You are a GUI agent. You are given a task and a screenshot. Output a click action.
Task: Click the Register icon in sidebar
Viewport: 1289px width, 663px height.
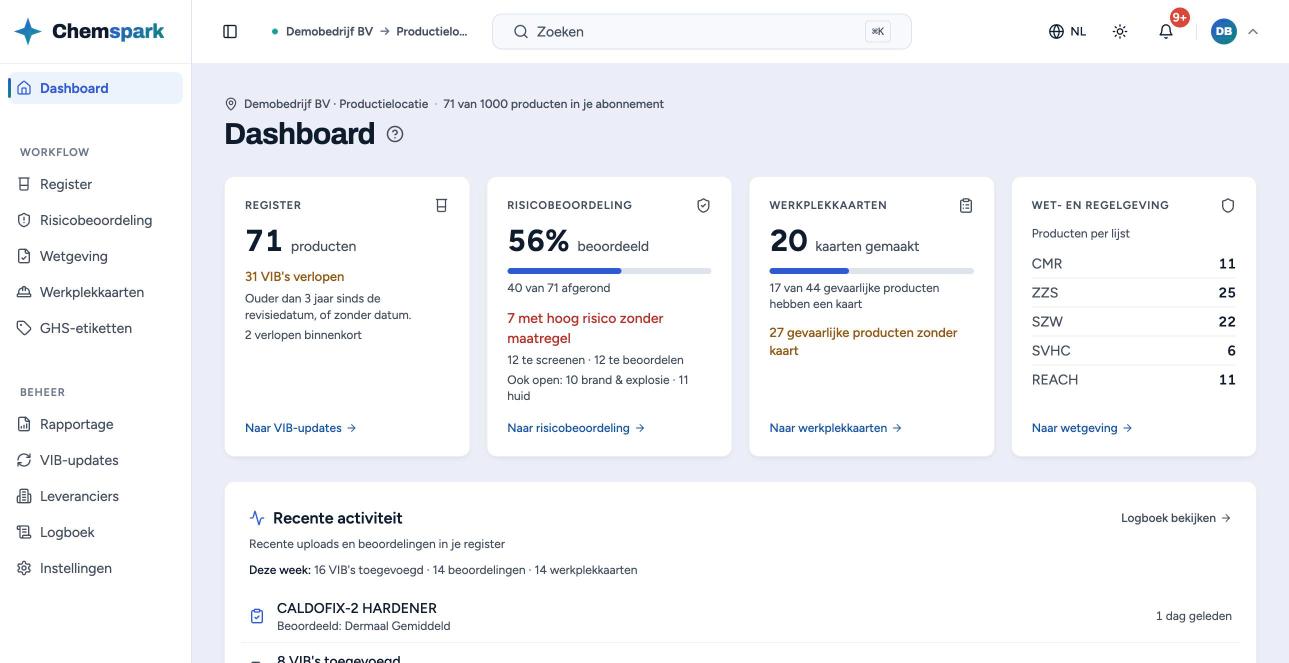point(24,184)
